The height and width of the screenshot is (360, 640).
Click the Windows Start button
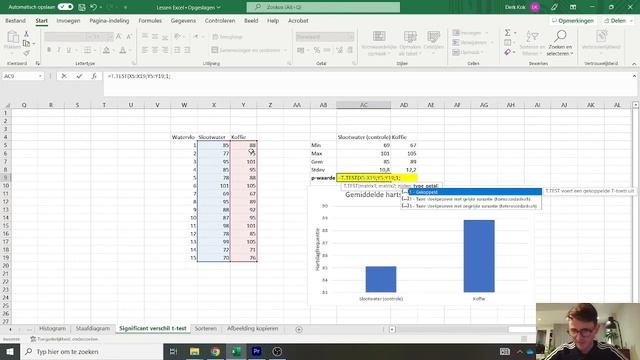(x=10, y=351)
